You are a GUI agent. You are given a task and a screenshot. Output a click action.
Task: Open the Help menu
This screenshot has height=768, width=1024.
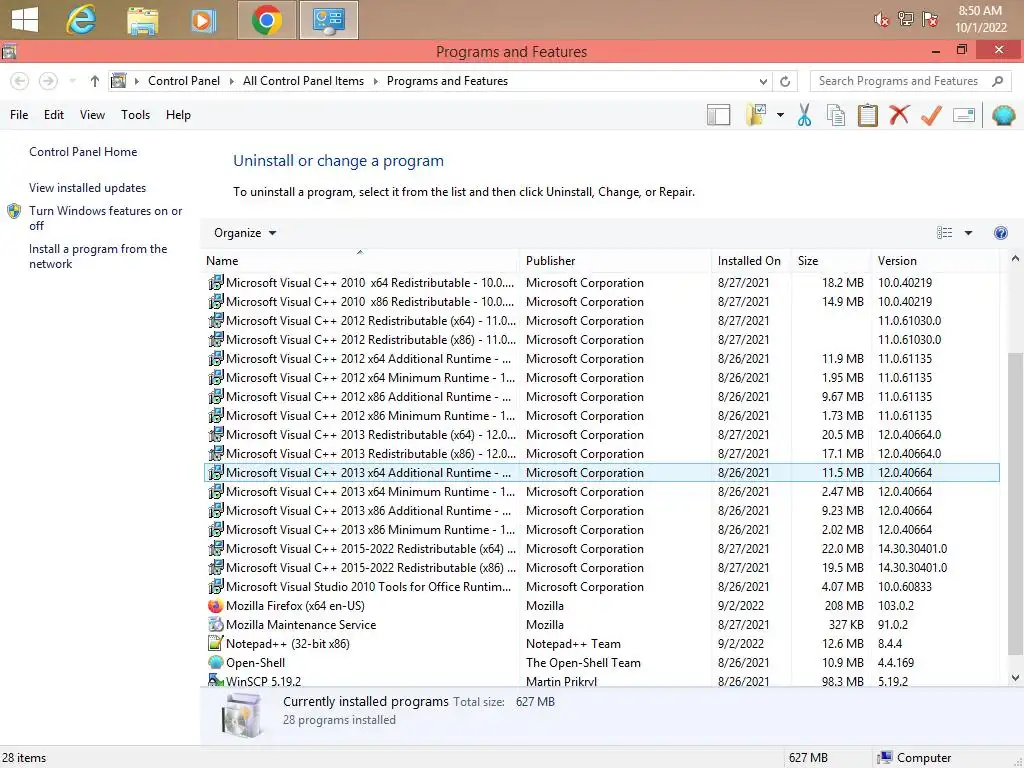[x=178, y=115]
